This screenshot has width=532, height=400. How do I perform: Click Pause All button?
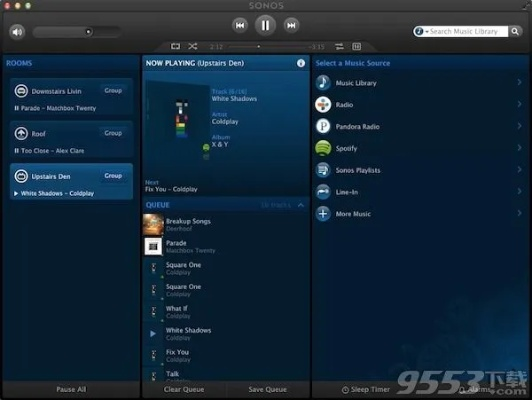[71, 389]
